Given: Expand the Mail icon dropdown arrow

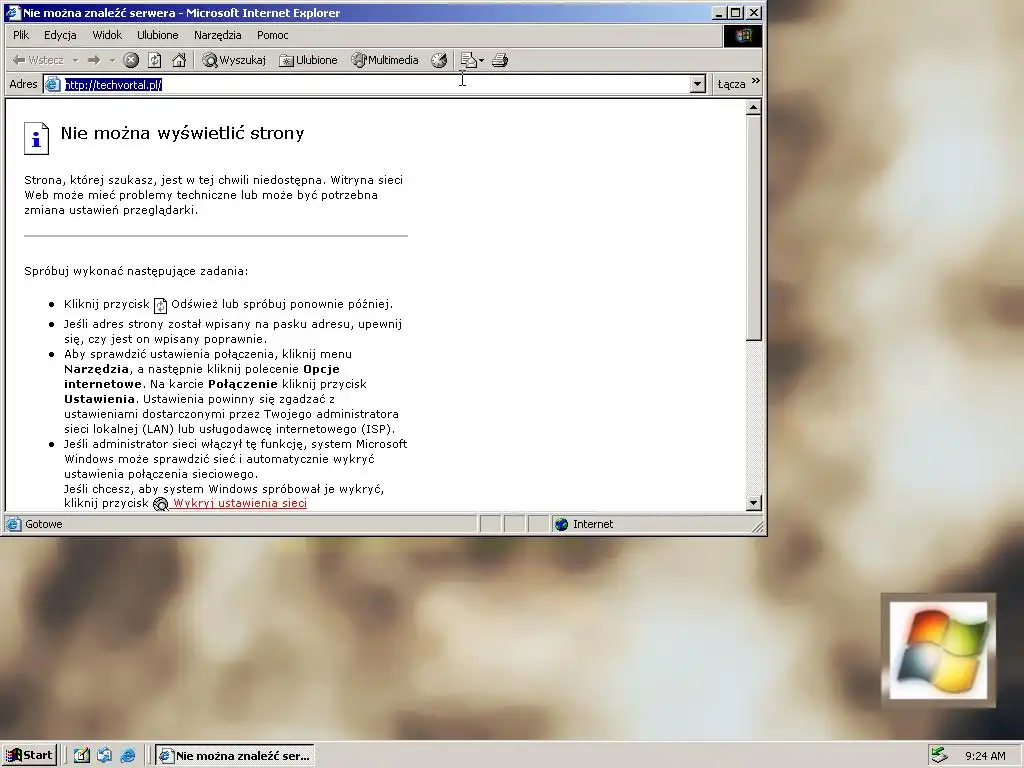Looking at the screenshot, I should [x=482, y=60].
